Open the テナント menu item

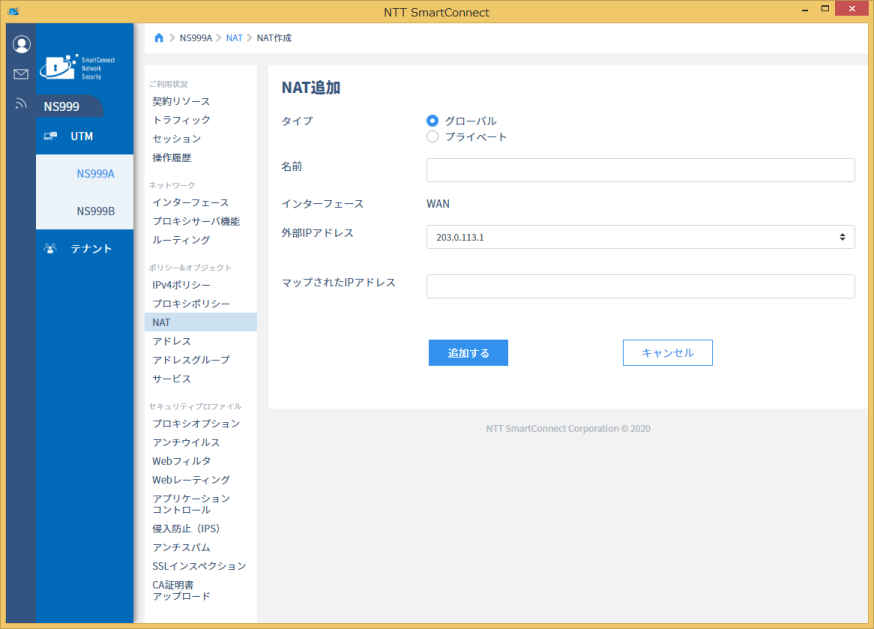(x=85, y=249)
